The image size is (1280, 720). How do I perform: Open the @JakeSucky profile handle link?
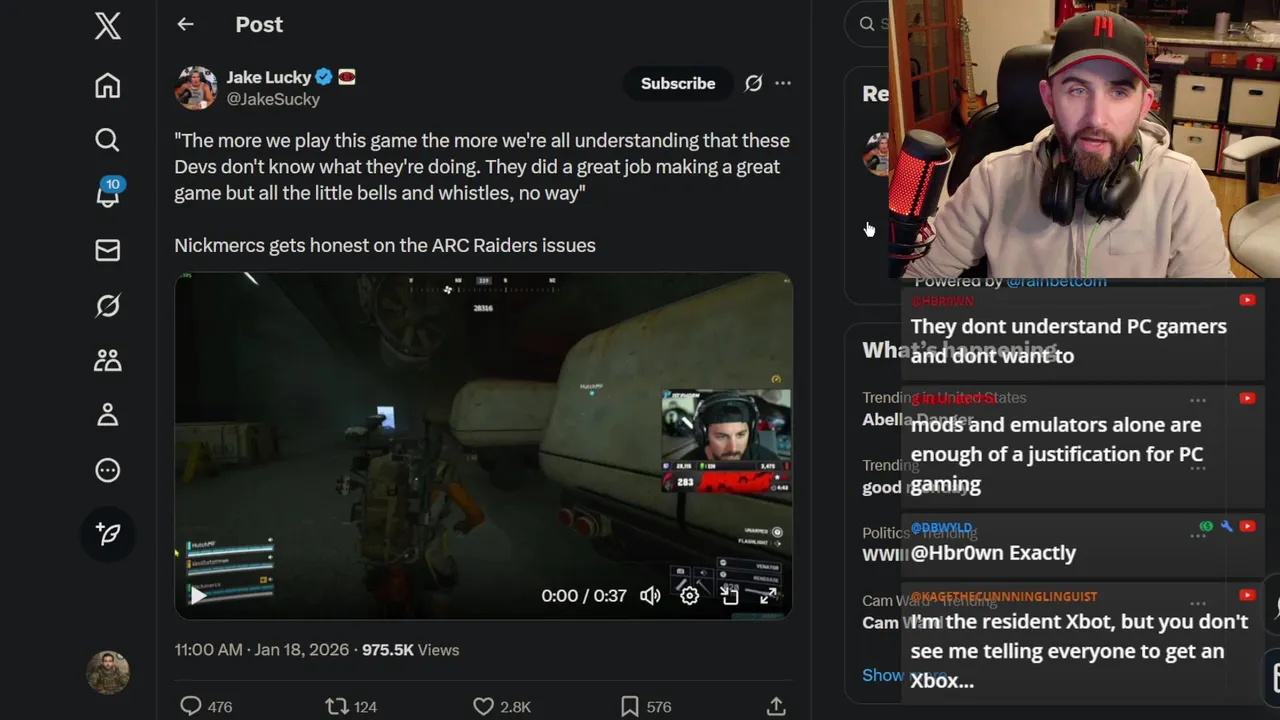click(273, 99)
